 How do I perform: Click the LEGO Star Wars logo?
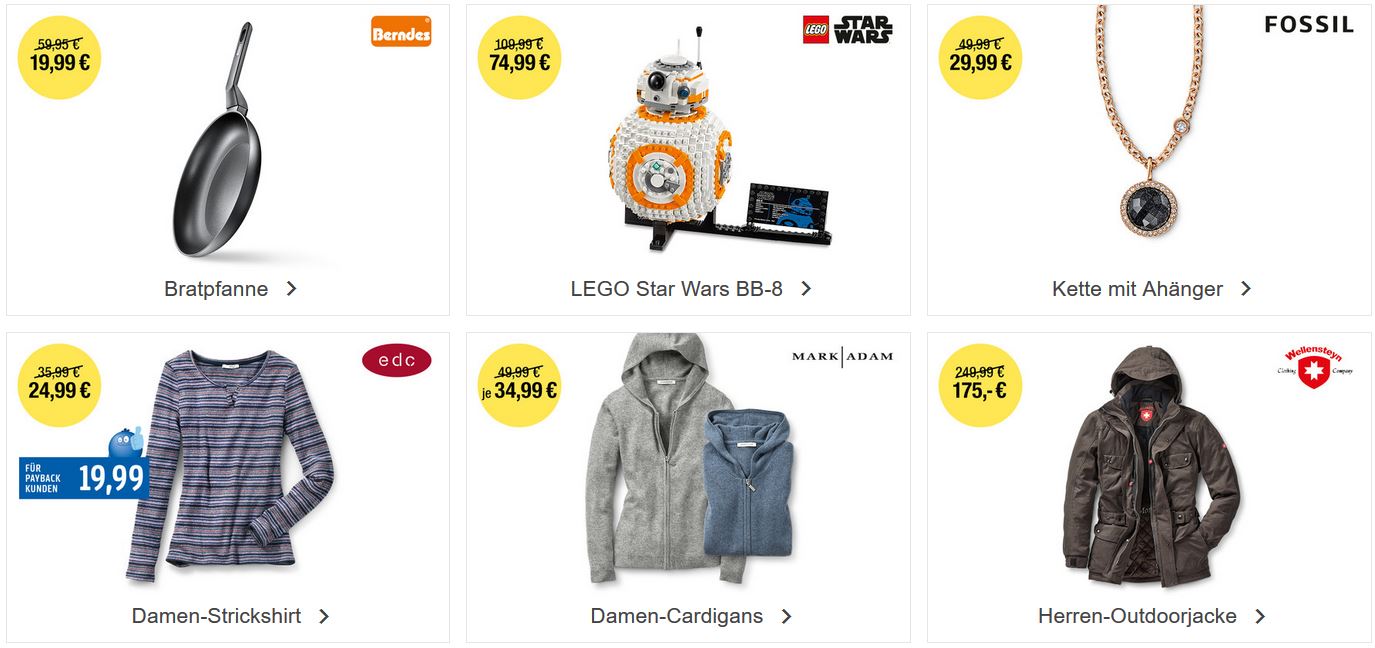(x=848, y=29)
